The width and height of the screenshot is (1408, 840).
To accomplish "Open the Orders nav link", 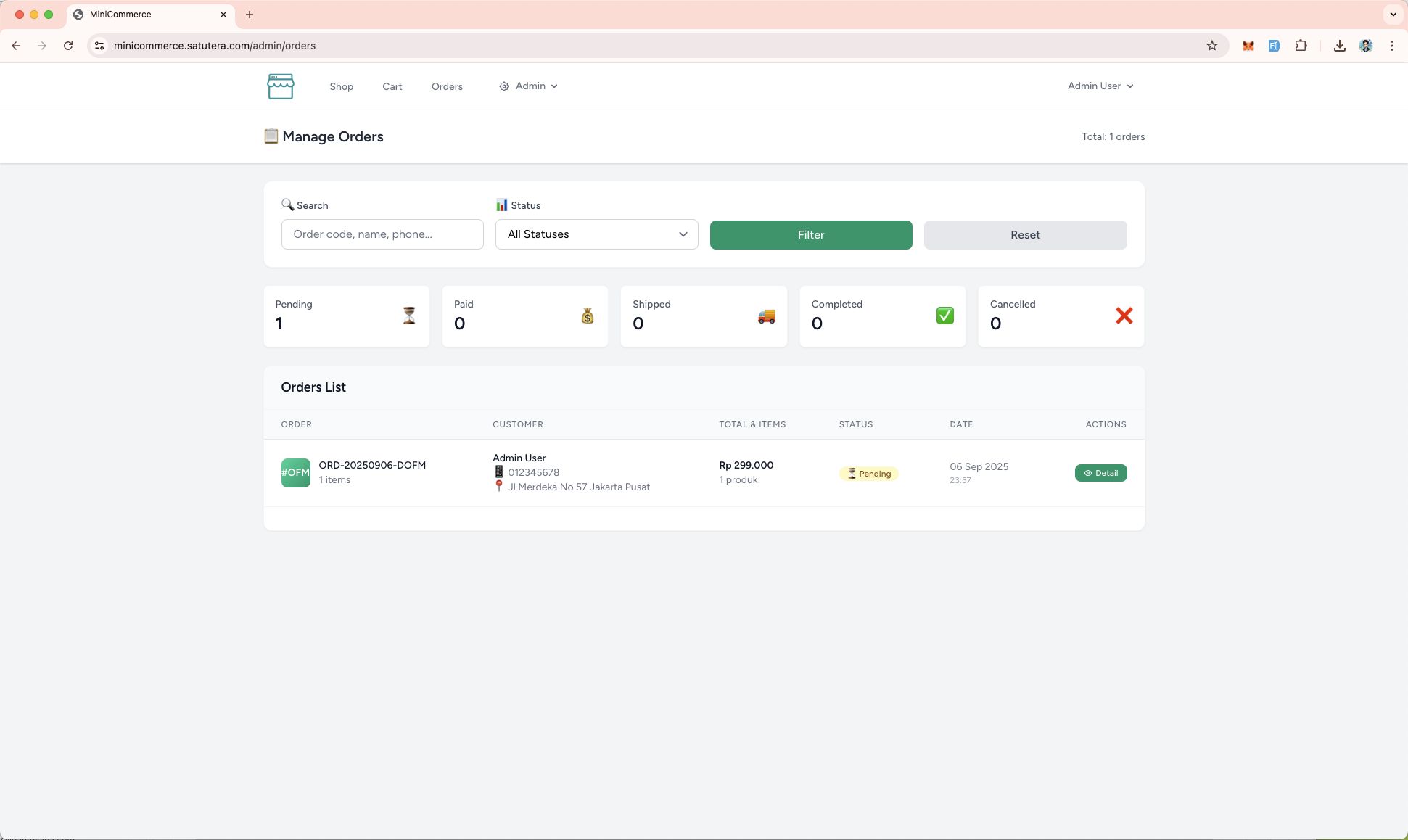I will [x=447, y=86].
